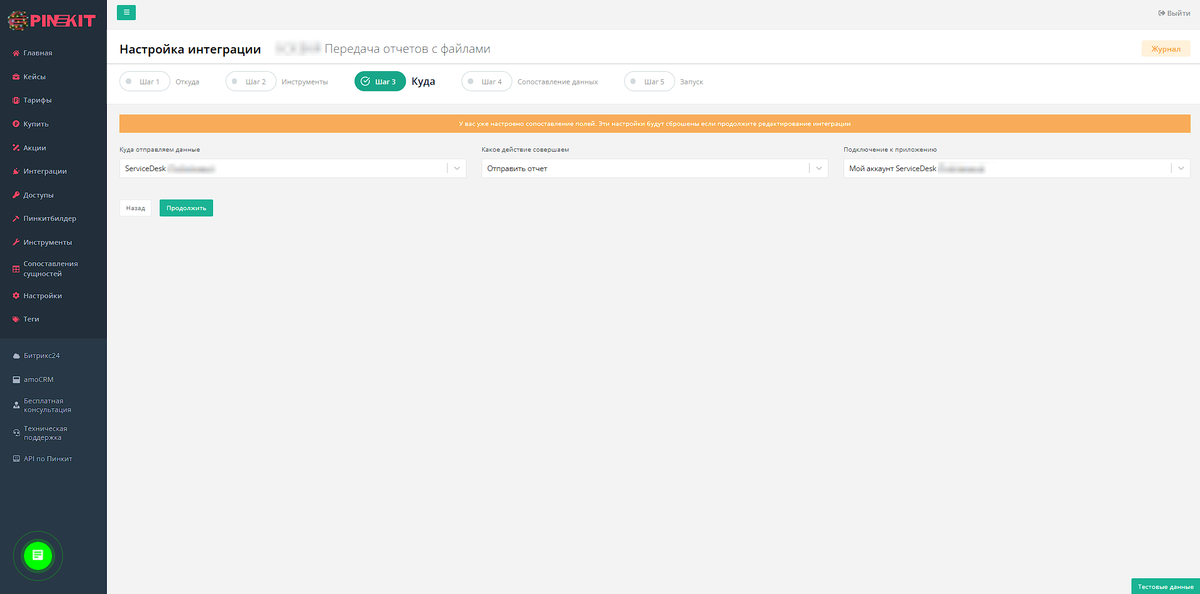Go to the Настройки sidebar item

point(42,296)
